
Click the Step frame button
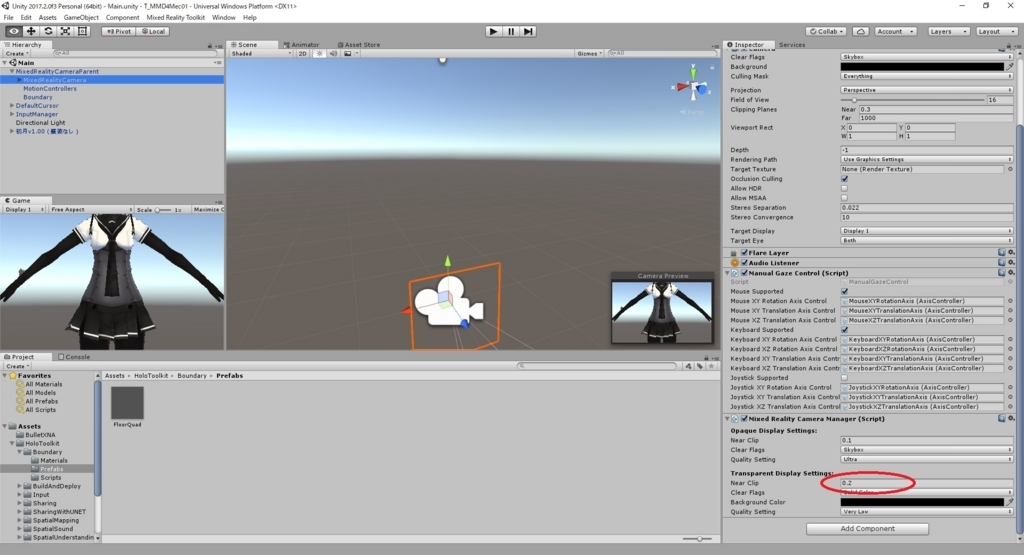point(528,31)
